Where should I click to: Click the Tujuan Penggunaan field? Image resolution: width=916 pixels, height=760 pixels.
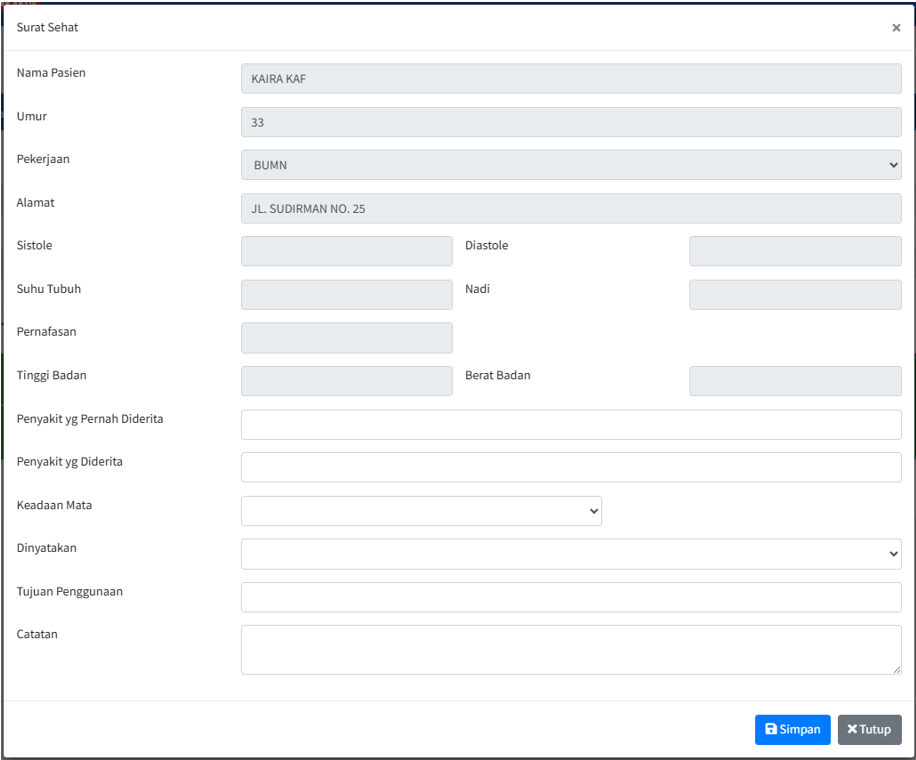tap(570, 597)
